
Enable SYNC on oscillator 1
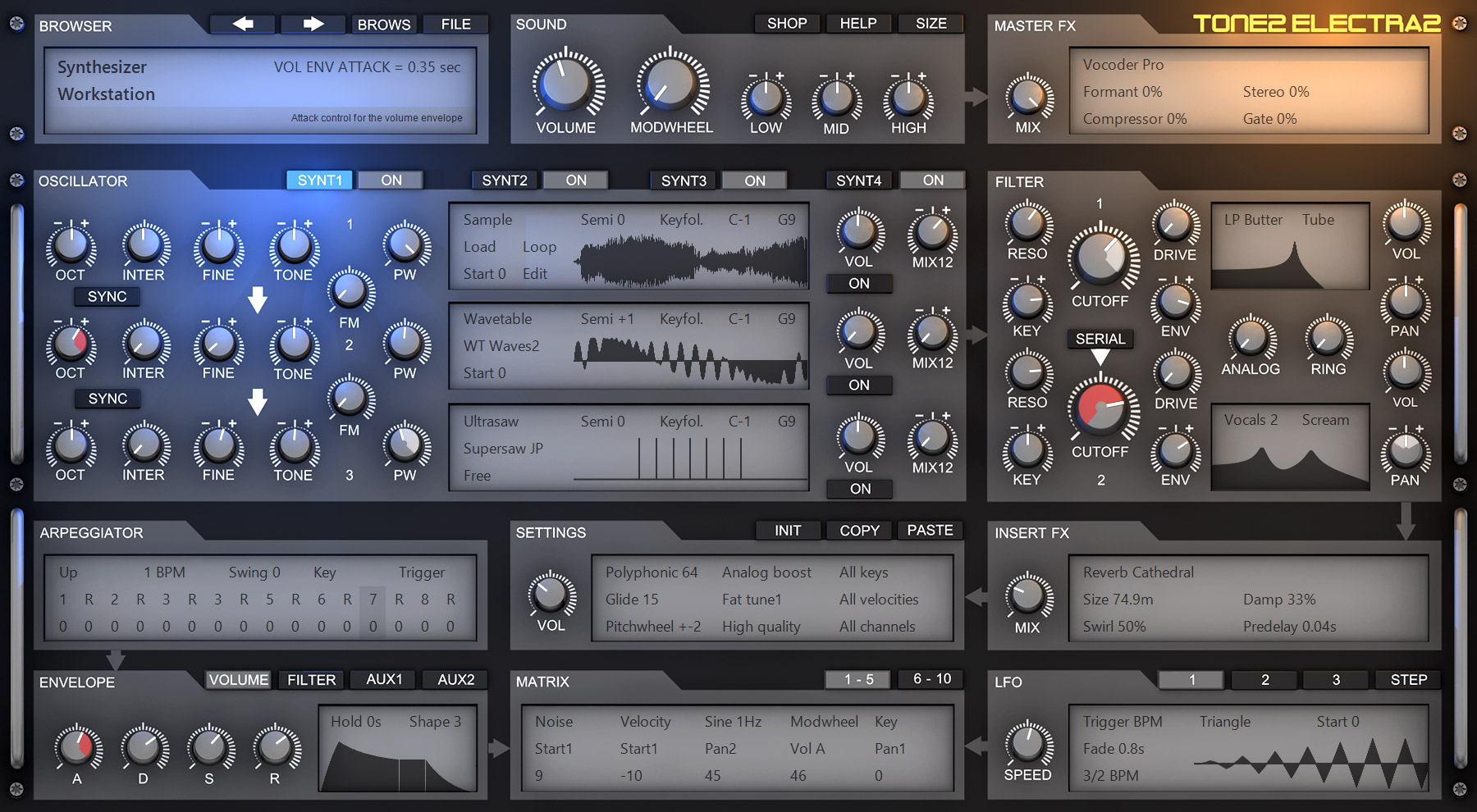pyautogui.click(x=107, y=297)
